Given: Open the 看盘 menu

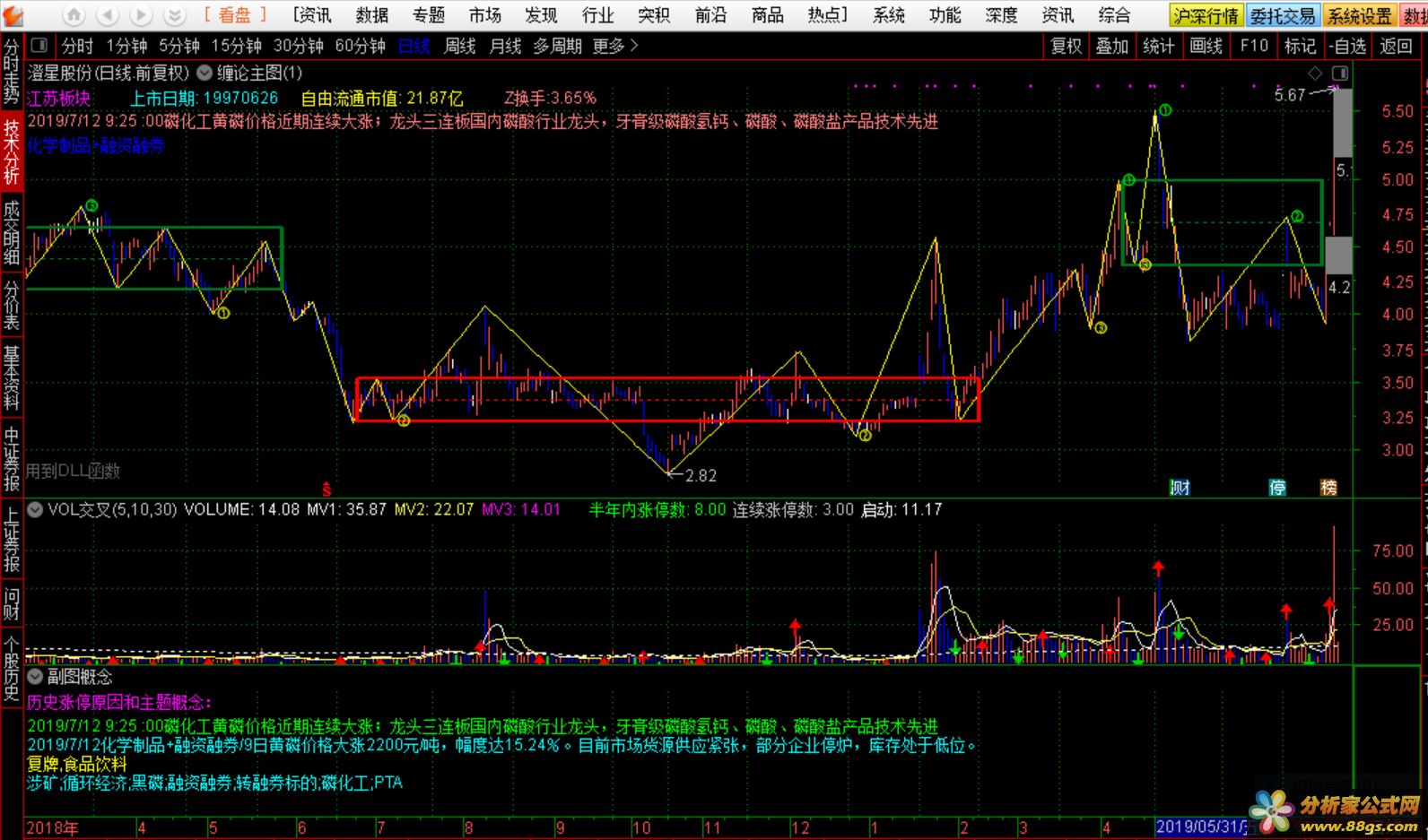Looking at the screenshot, I should [235, 15].
